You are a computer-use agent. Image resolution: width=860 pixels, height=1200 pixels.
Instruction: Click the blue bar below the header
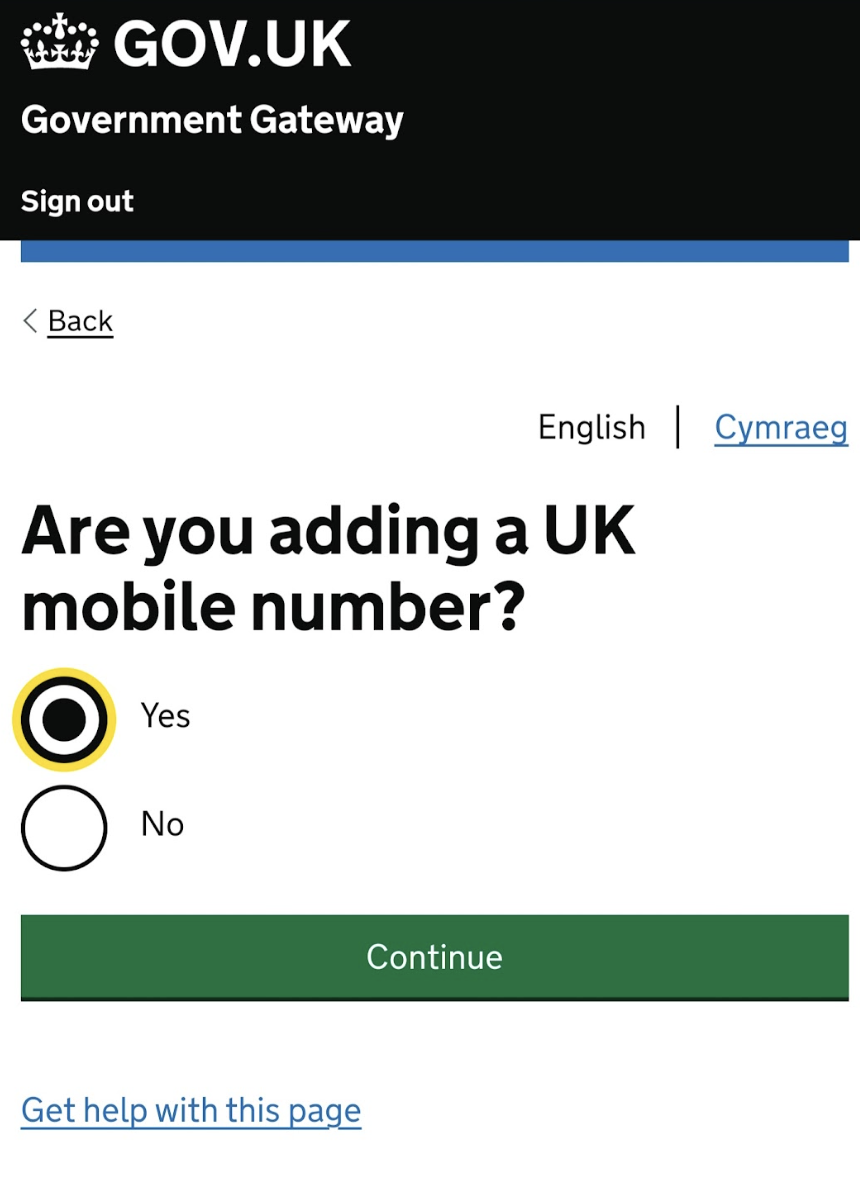[x=435, y=251]
